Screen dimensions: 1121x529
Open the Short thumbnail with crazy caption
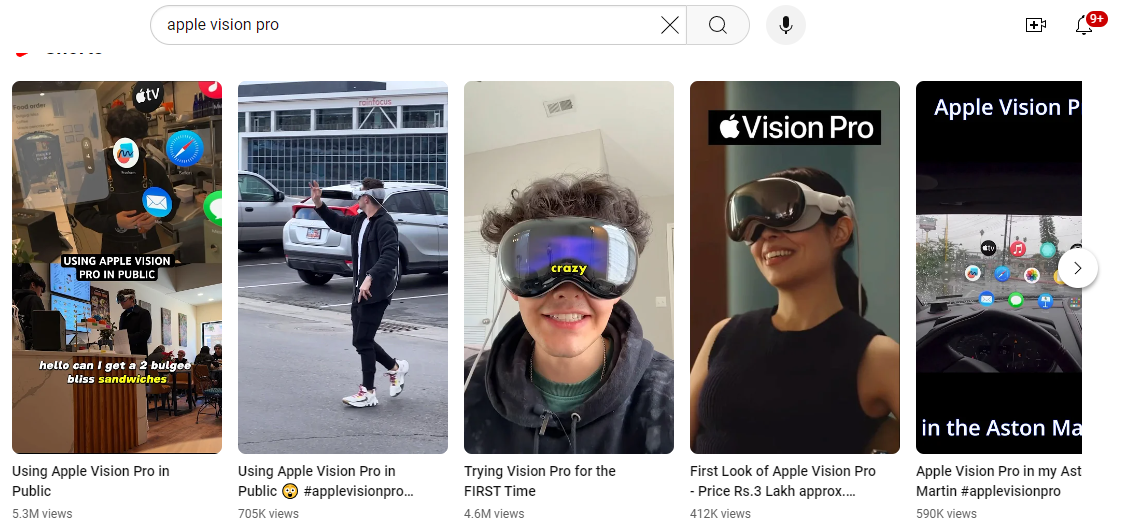click(569, 267)
